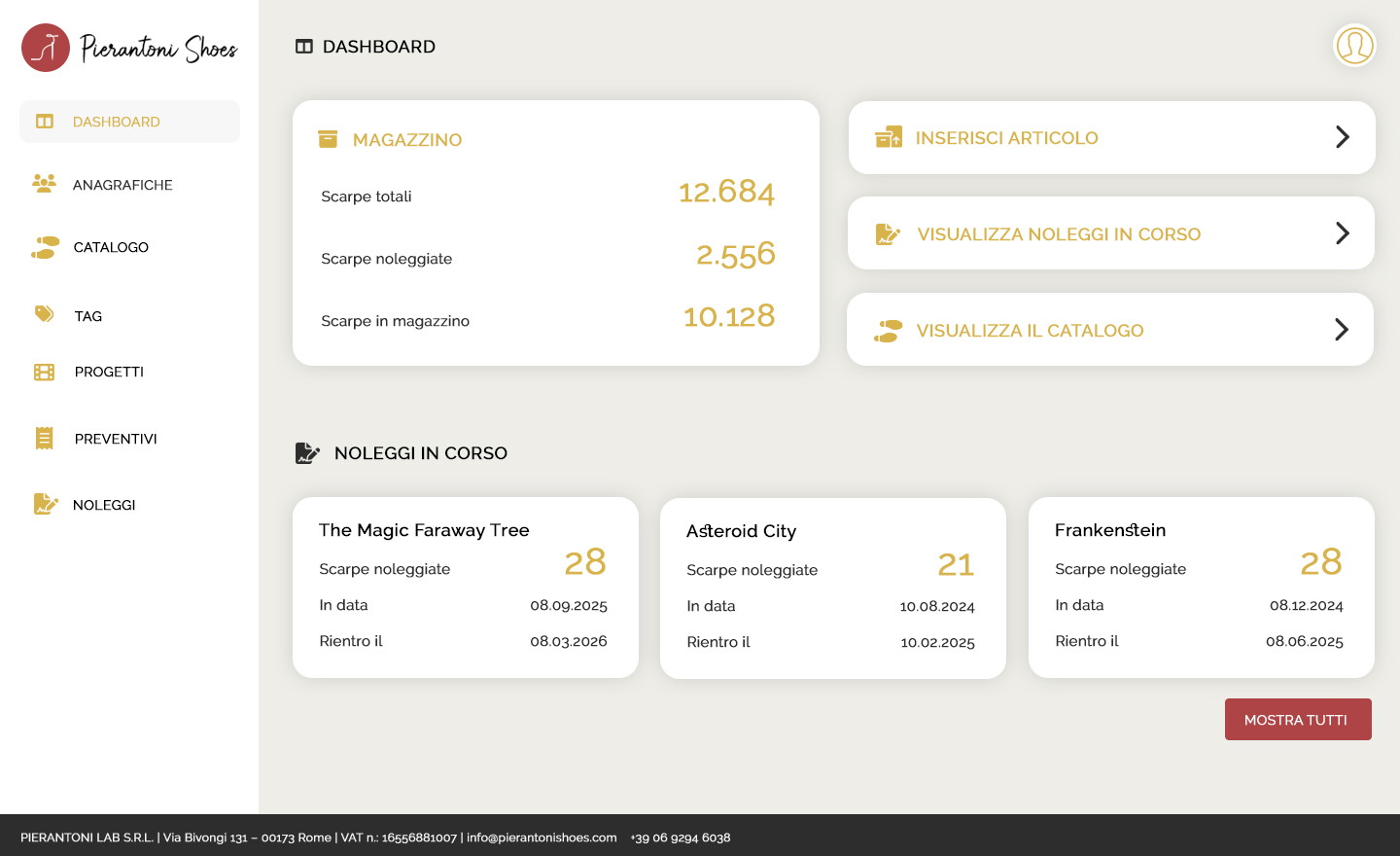Image resolution: width=1400 pixels, height=856 pixels.
Task: Open the Preventivi menu entry
Action: coord(116,439)
